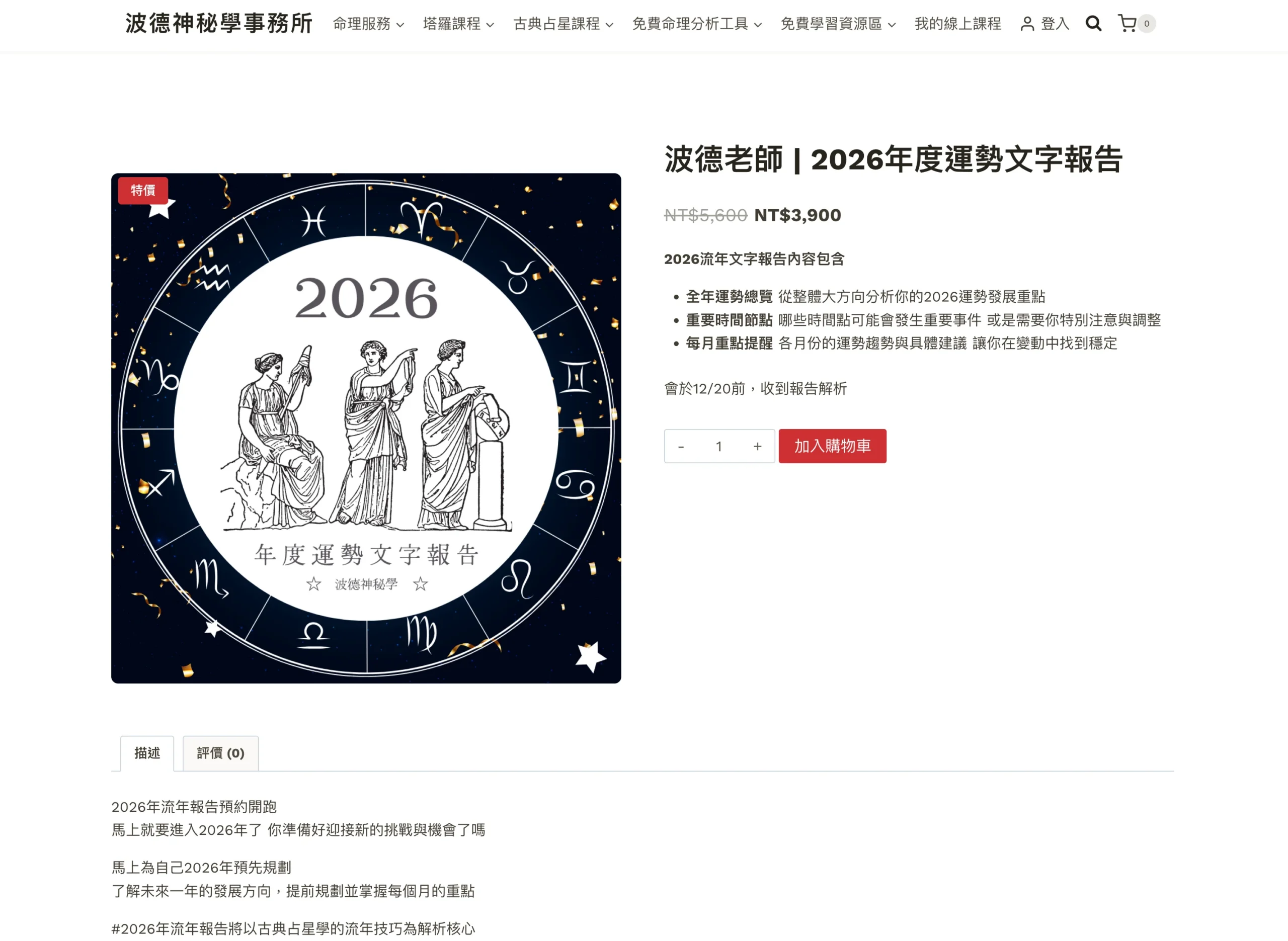Open the shopping cart icon
1288x941 pixels.
[1127, 23]
